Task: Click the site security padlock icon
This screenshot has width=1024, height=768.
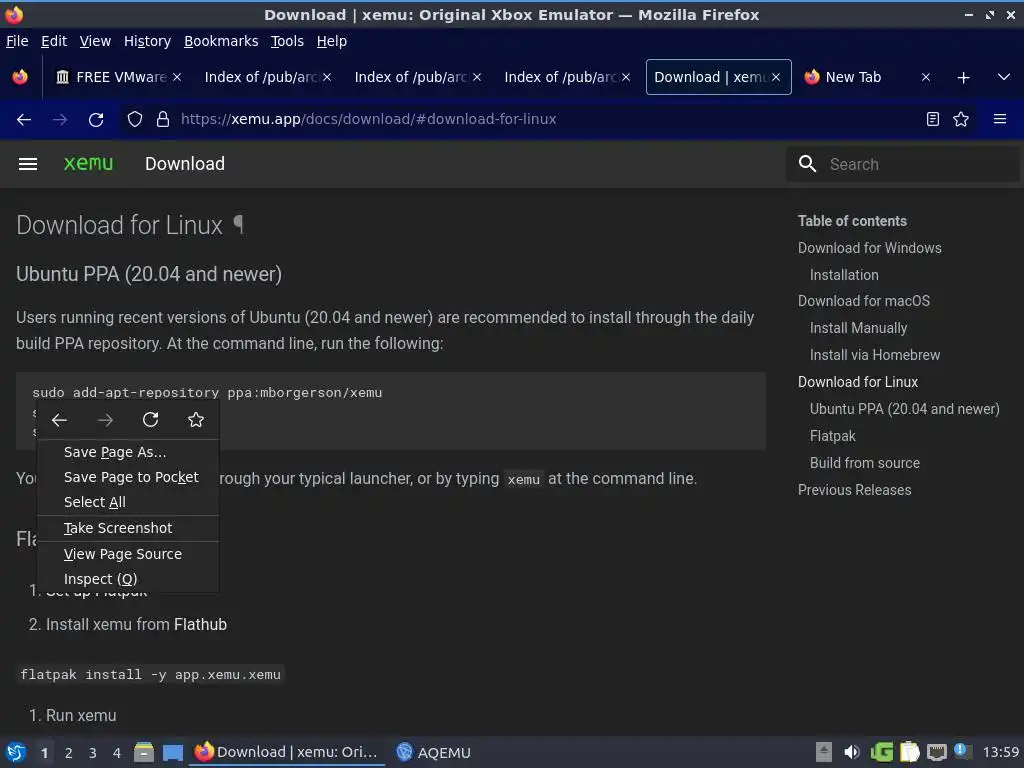Action: click(x=163, y=120)
